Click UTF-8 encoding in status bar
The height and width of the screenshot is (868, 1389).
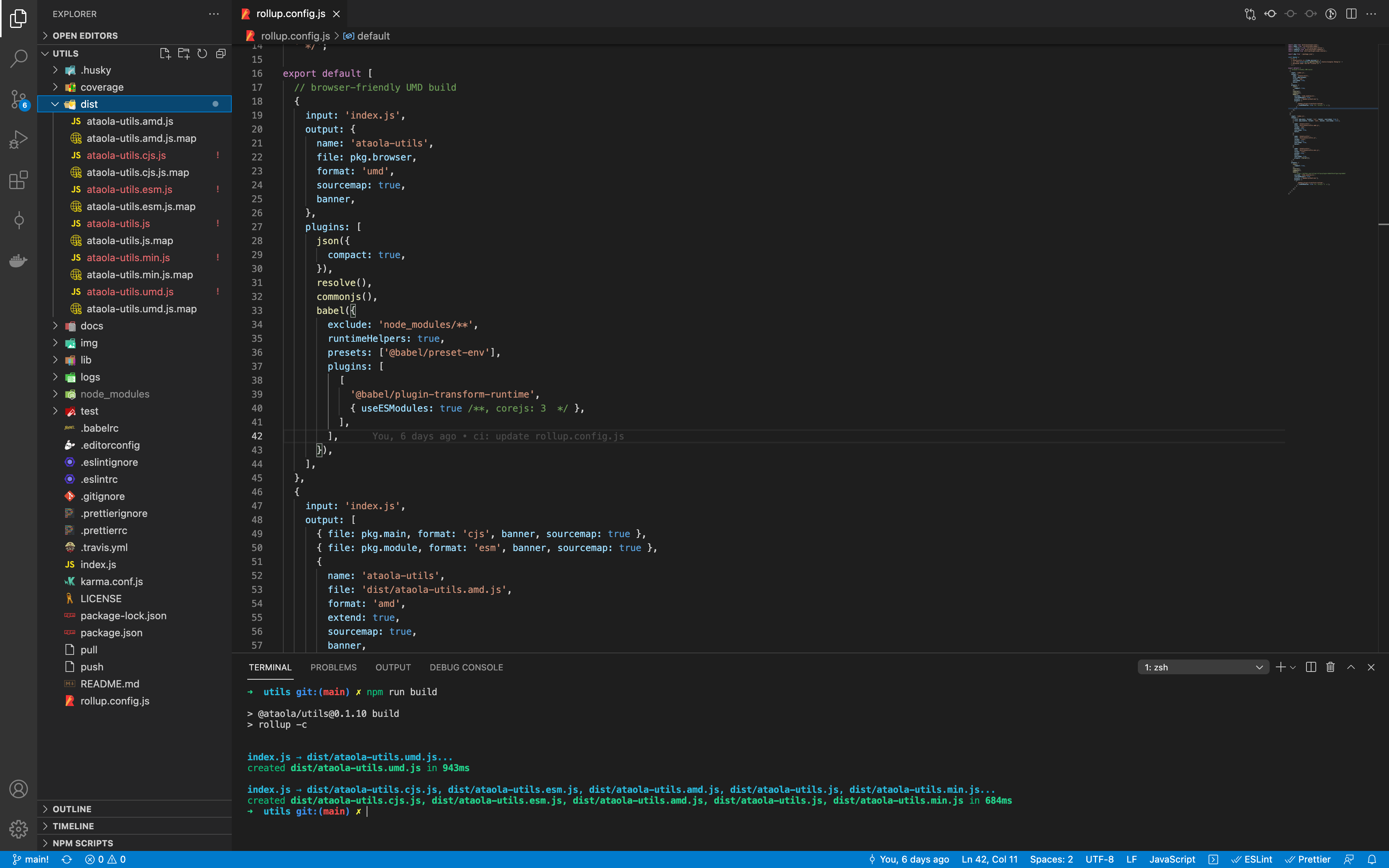[1099, 859]
